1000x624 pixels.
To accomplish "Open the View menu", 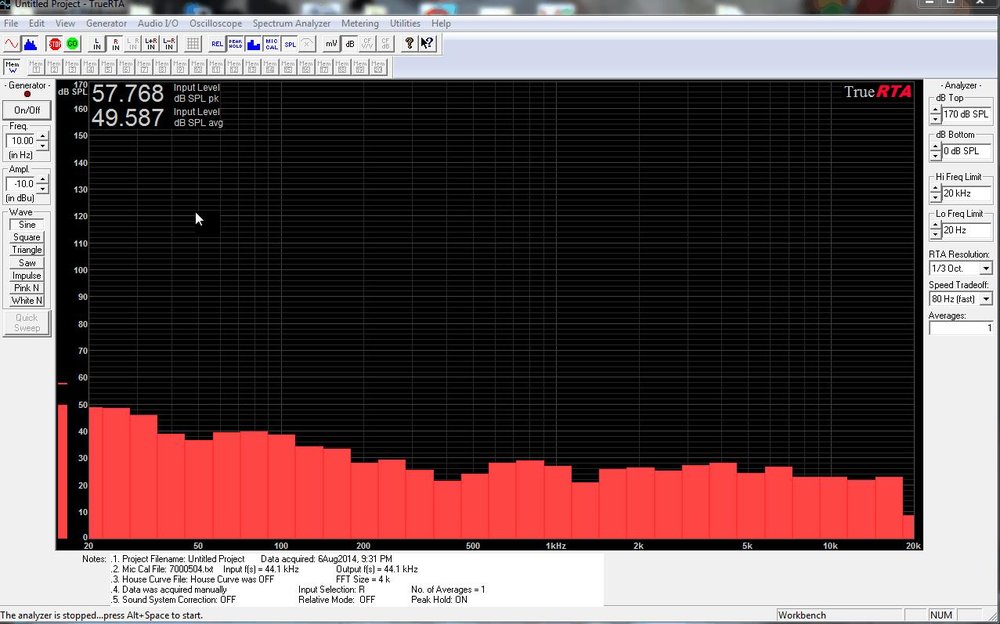I will pos(65,24).
